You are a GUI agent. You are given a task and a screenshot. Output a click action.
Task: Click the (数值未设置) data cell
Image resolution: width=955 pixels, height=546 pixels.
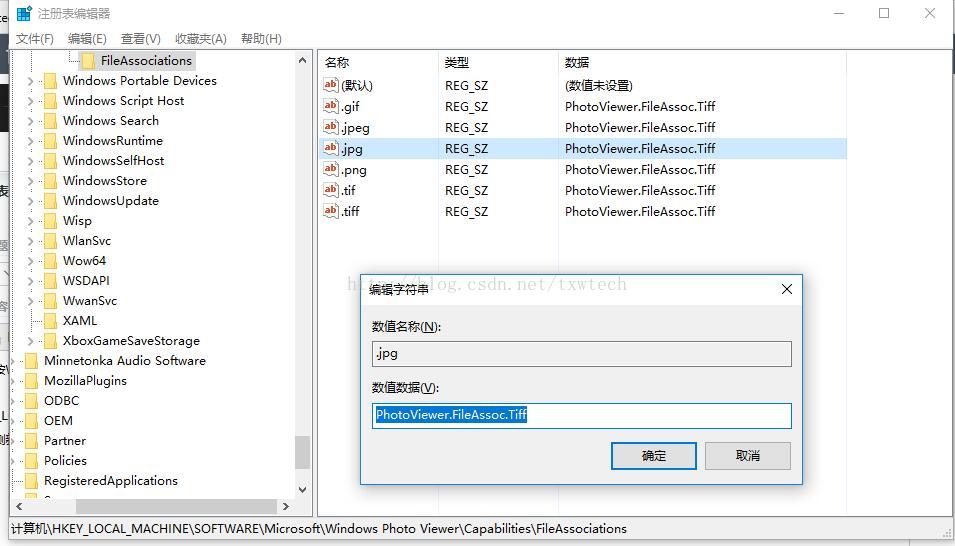(599, 85)
